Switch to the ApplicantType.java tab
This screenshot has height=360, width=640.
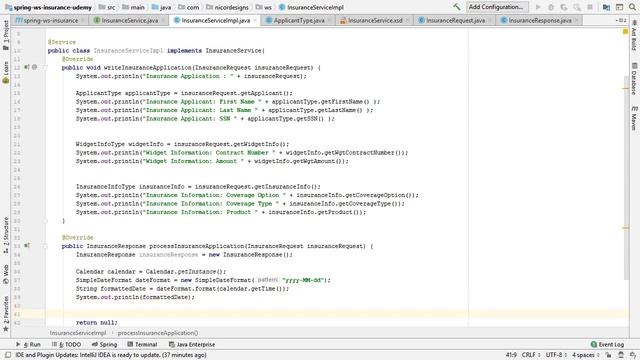point(299,20)
